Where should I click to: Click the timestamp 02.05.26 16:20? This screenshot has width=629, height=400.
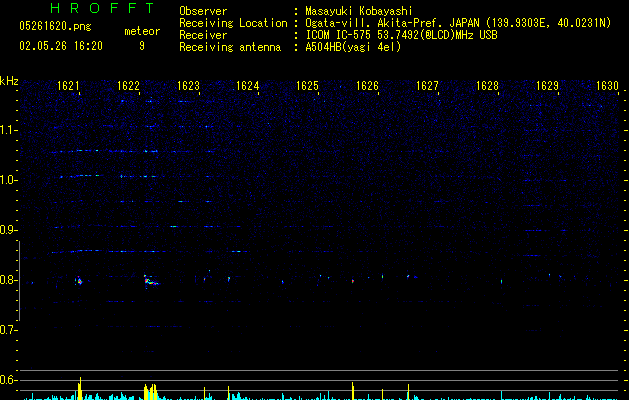[x=61, y=46]
